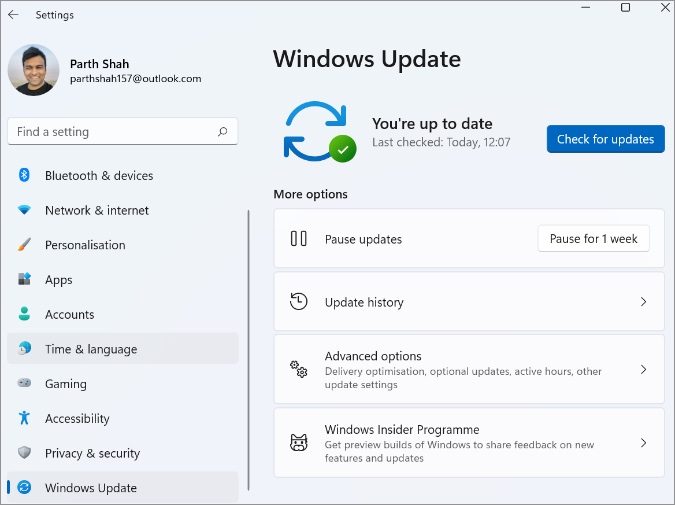Open Time & language settings
The height and width of the screenshot is (505, 675).
(x=123, y=349)
